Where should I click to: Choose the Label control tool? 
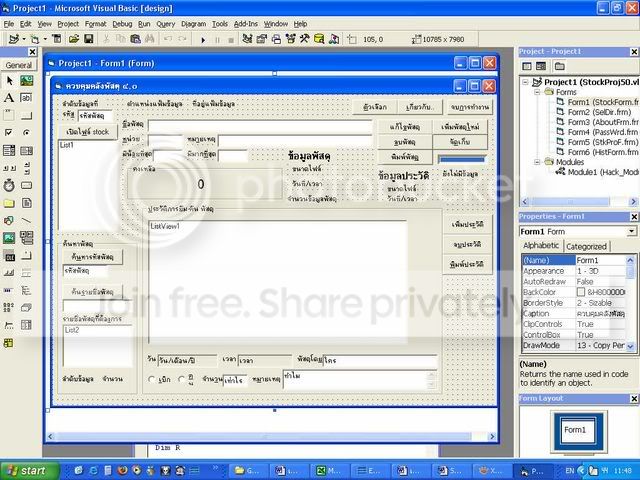(9, 98)
